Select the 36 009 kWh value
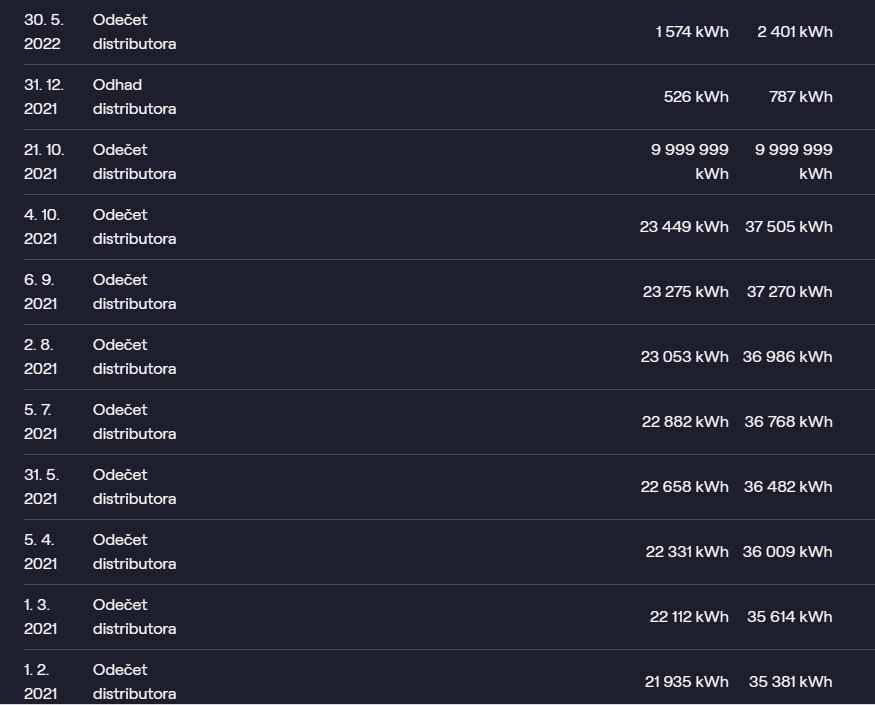The width and height of the screenshot is (875, 705). (787, 552)
